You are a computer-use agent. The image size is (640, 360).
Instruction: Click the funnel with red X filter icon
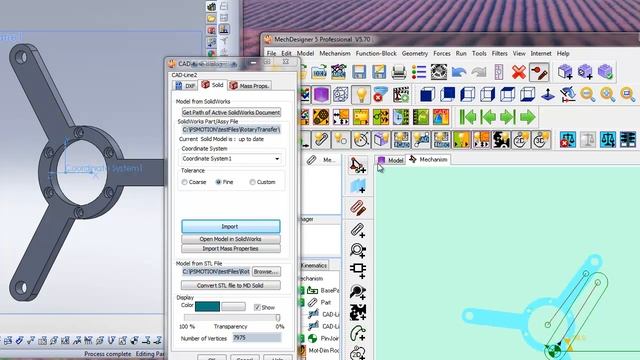pyautogui.click(x=381, y=95)
